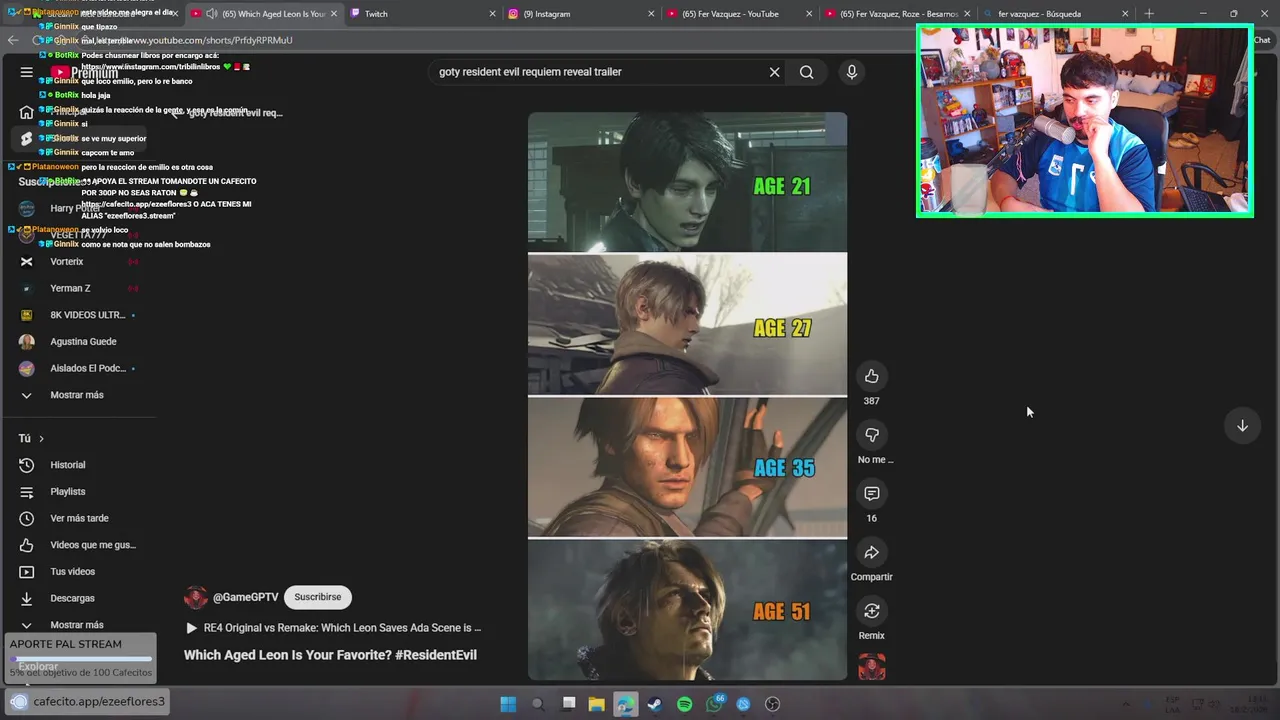Switch to the Instagram browser tab
The height and width of the screenshot is (720, 1280).
tap(580, 14)
